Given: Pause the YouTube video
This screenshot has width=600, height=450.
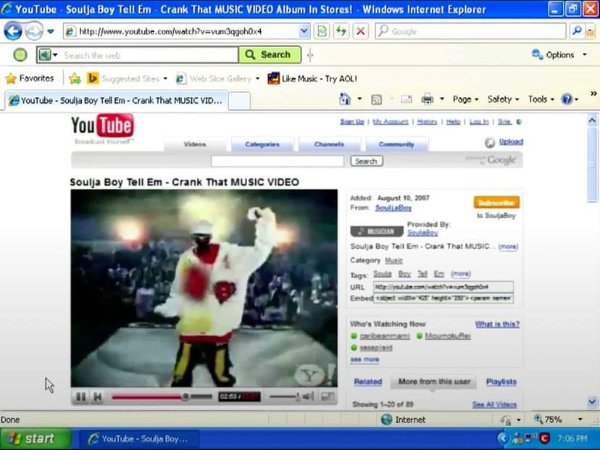Looking at the screenshot, I should point(81,397).
